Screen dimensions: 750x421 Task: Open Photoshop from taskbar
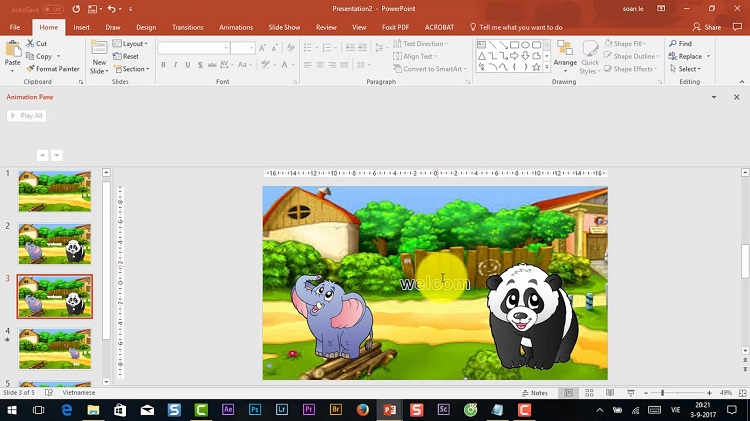click(x=255, y=410)
